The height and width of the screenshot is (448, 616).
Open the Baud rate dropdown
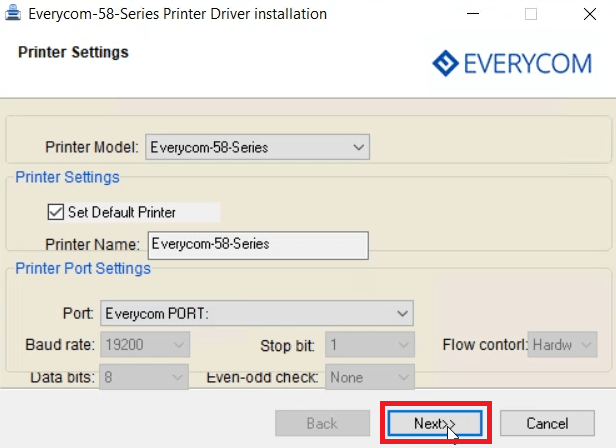(x=144, y=346)
